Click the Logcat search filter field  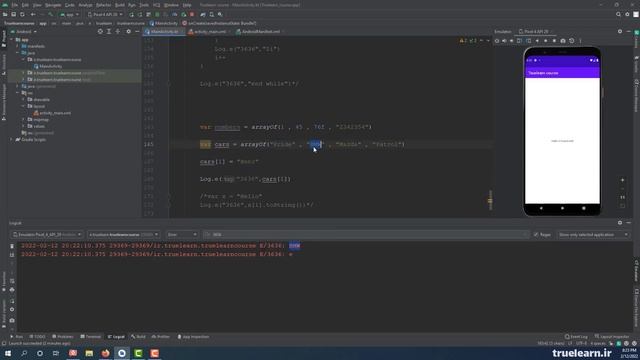click(x=366, y=235)
